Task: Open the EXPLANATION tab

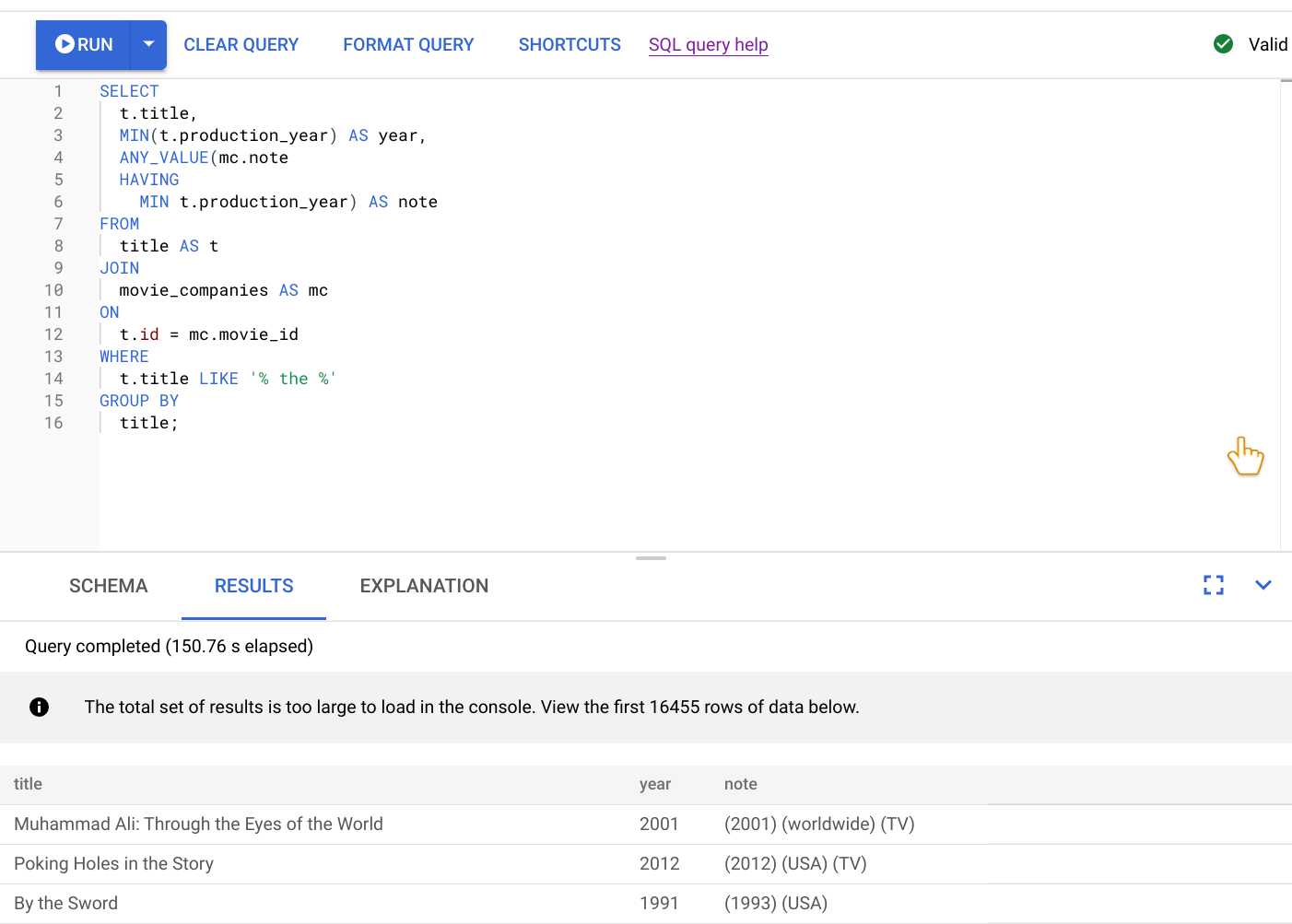Action: [424, 586]
